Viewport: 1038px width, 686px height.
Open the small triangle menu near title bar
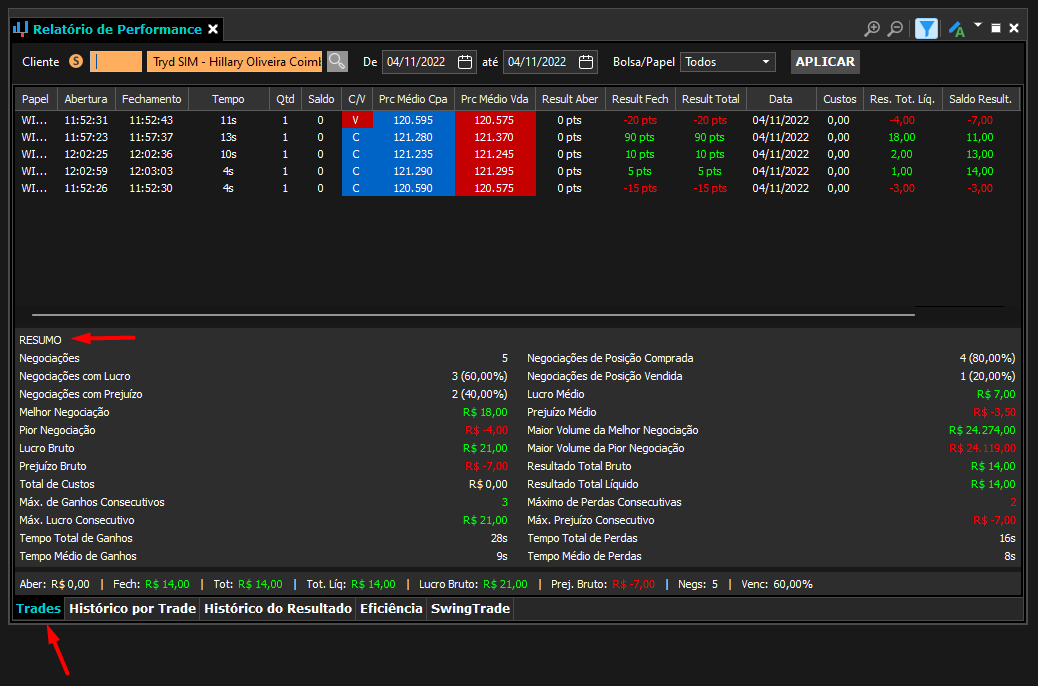coord(978,25)
